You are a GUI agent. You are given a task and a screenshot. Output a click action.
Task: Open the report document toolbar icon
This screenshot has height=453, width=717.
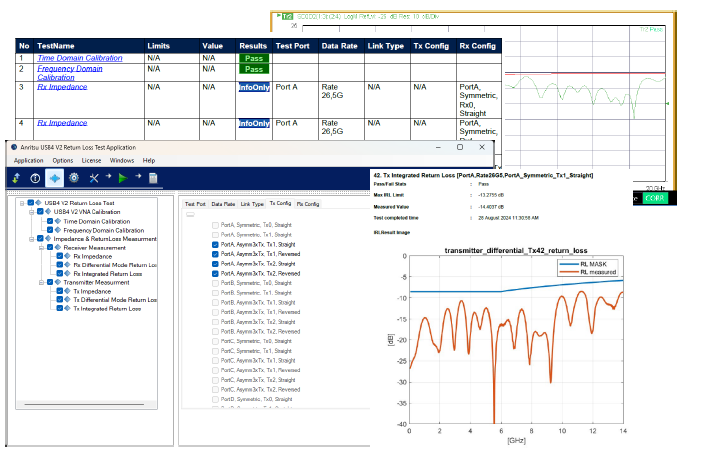[153, 177]
